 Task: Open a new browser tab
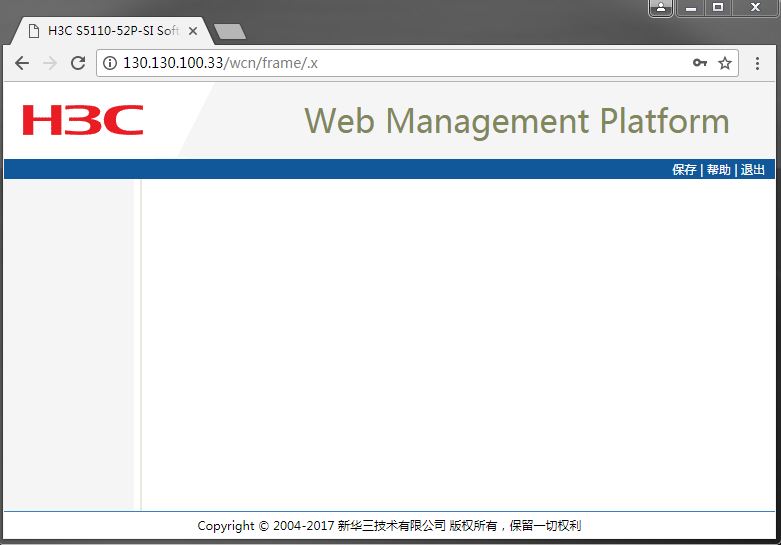pyautogui.click(x=230, y=31)
